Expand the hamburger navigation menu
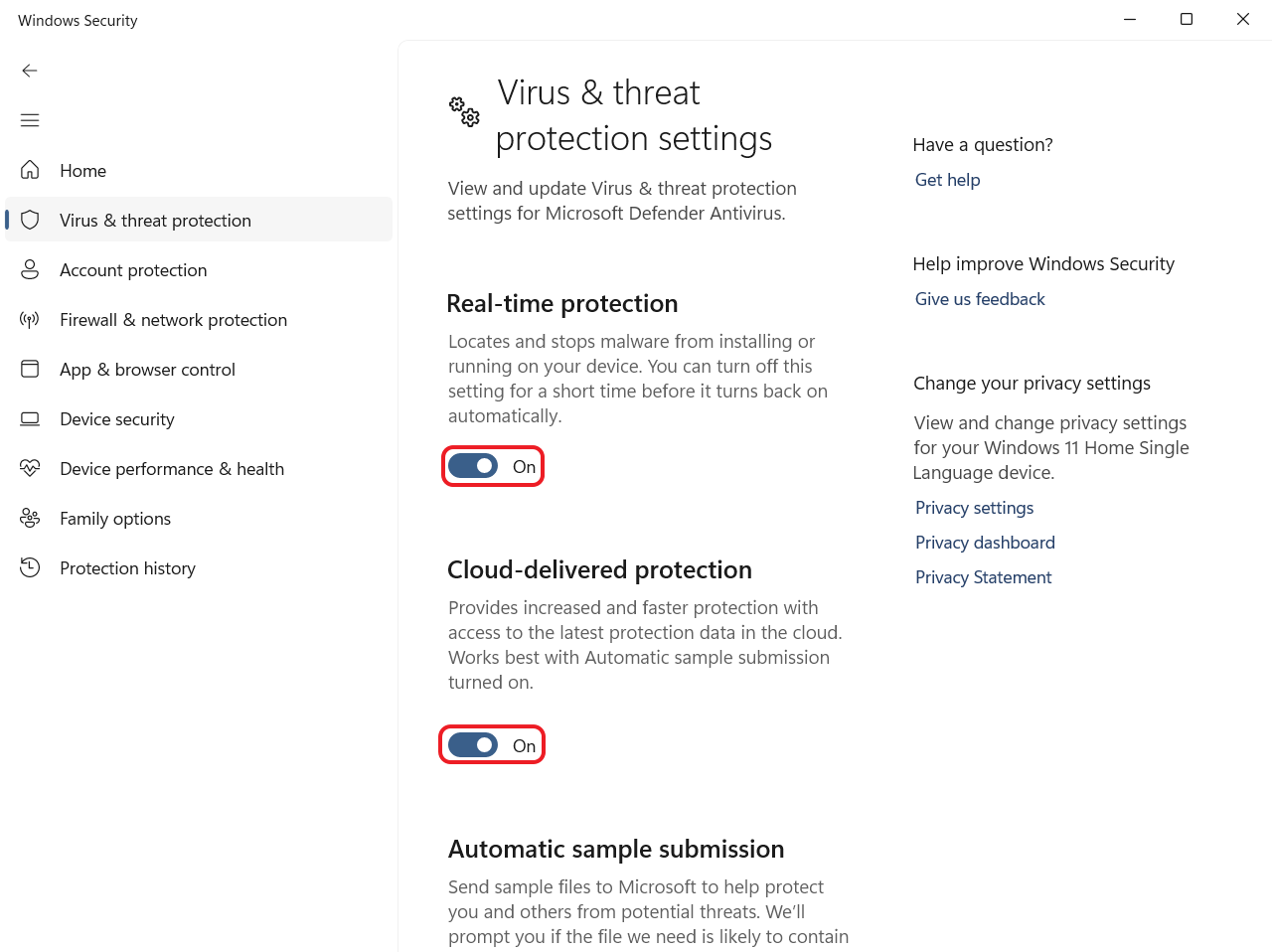1272x952 pixels. click(30, 120)
